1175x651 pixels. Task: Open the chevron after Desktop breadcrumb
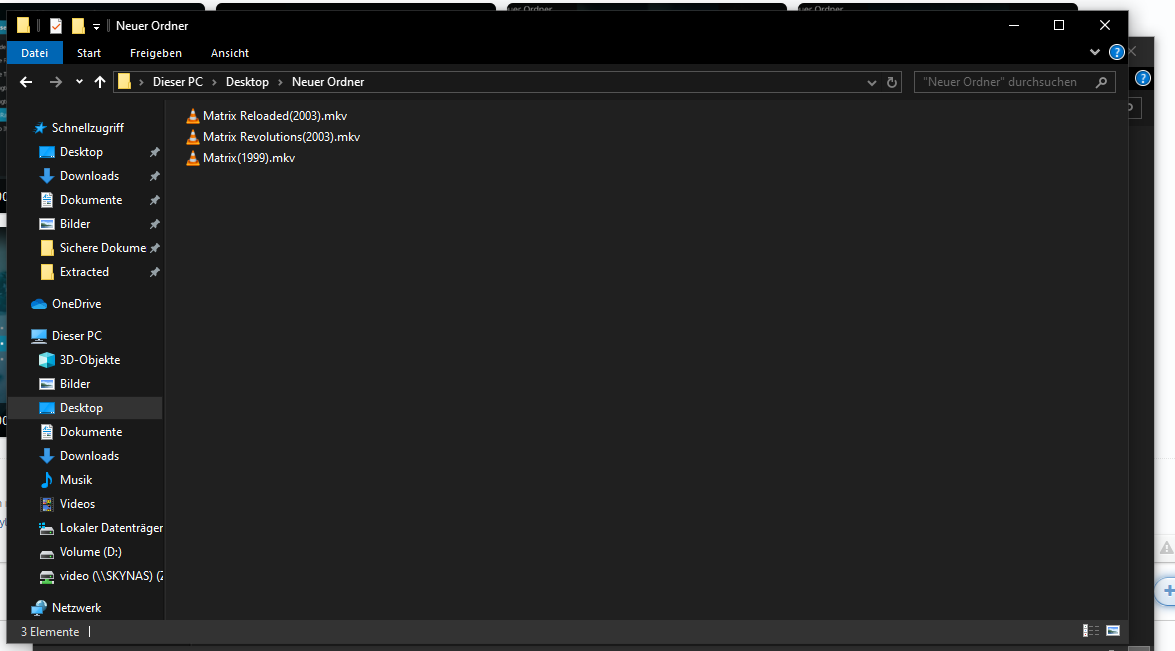pos(280,82)
